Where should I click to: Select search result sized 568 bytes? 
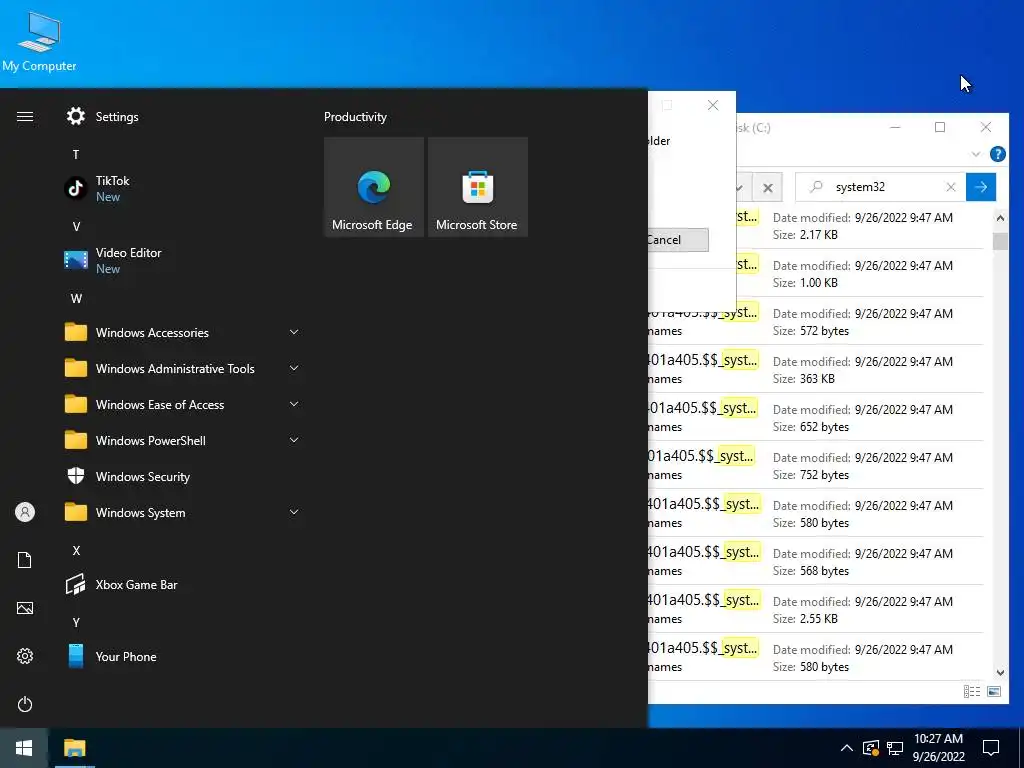click(816, 562)
